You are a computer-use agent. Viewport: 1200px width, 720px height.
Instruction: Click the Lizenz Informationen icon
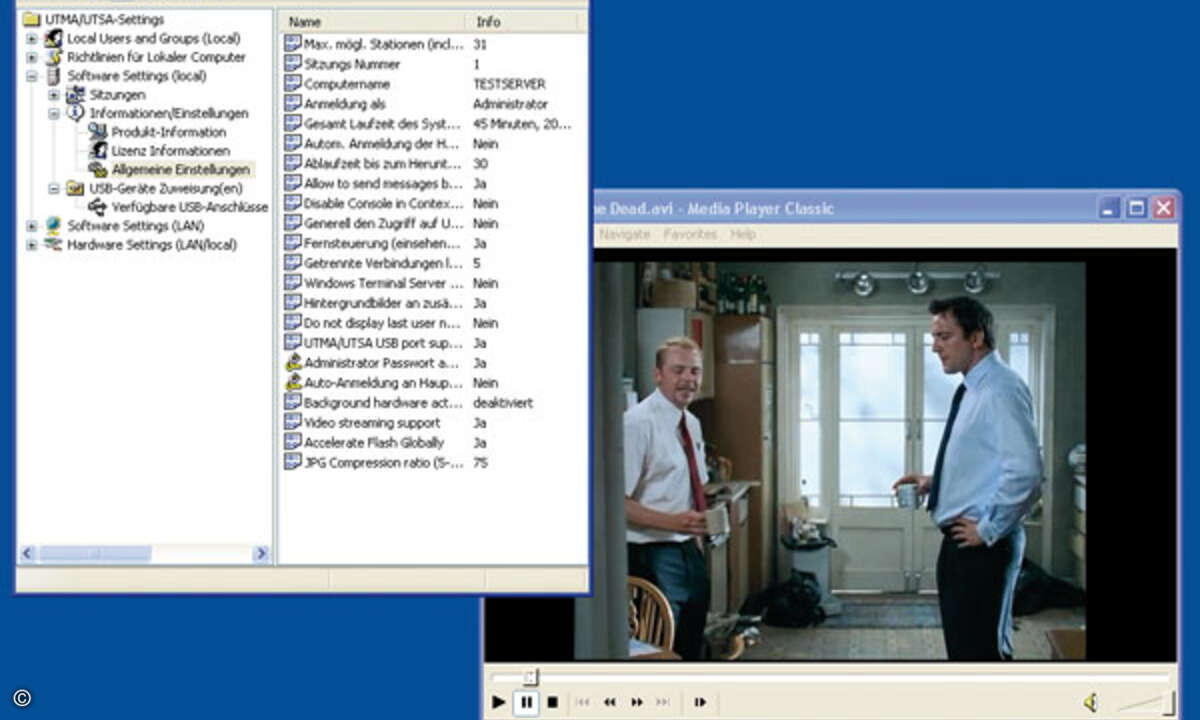click(x=97, y=150)
